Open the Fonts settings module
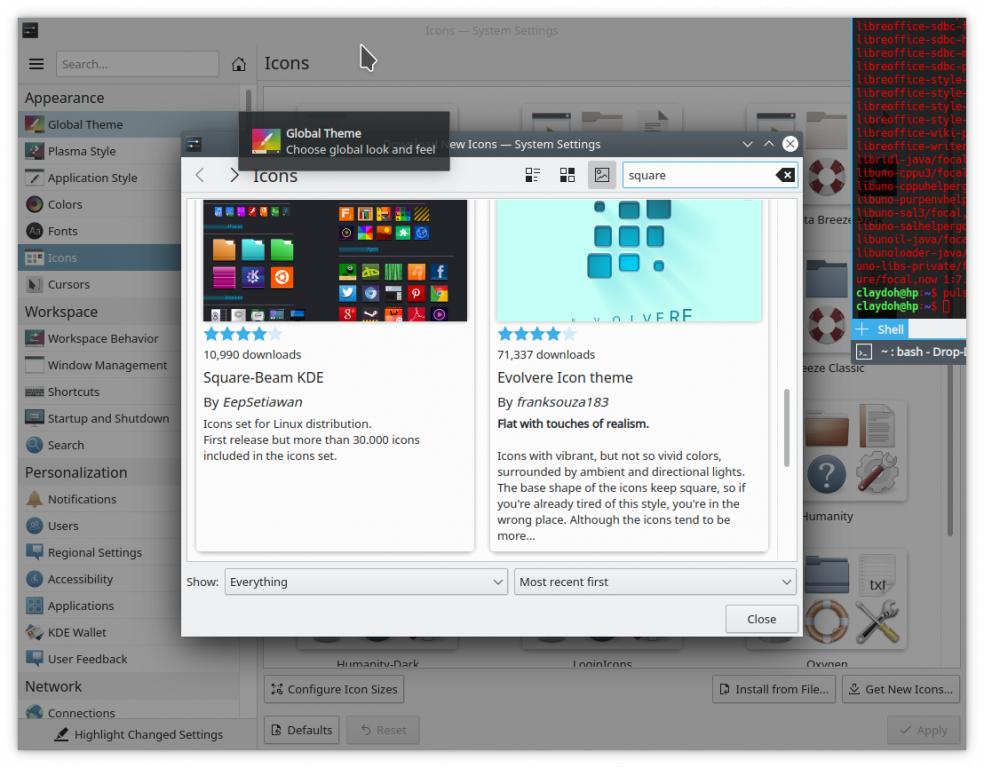Screen dimensions: 984x768 62,231
